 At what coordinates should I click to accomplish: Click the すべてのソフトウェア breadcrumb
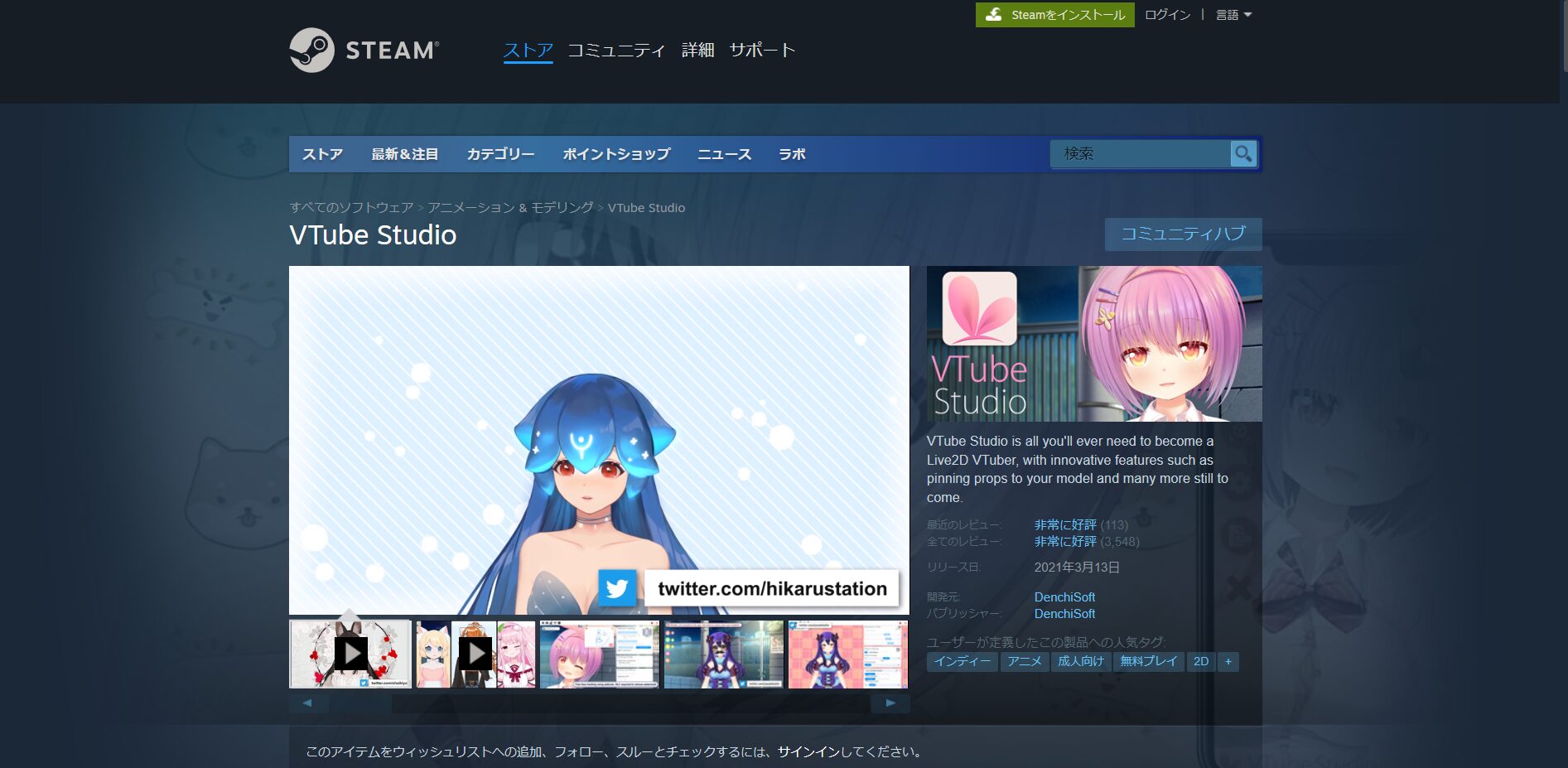[x=351, y=208]
